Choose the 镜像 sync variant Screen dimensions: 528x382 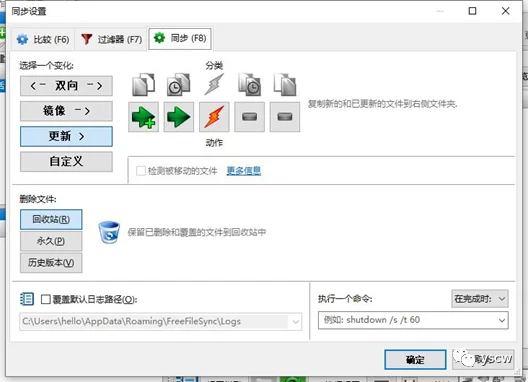click(66, 111)
